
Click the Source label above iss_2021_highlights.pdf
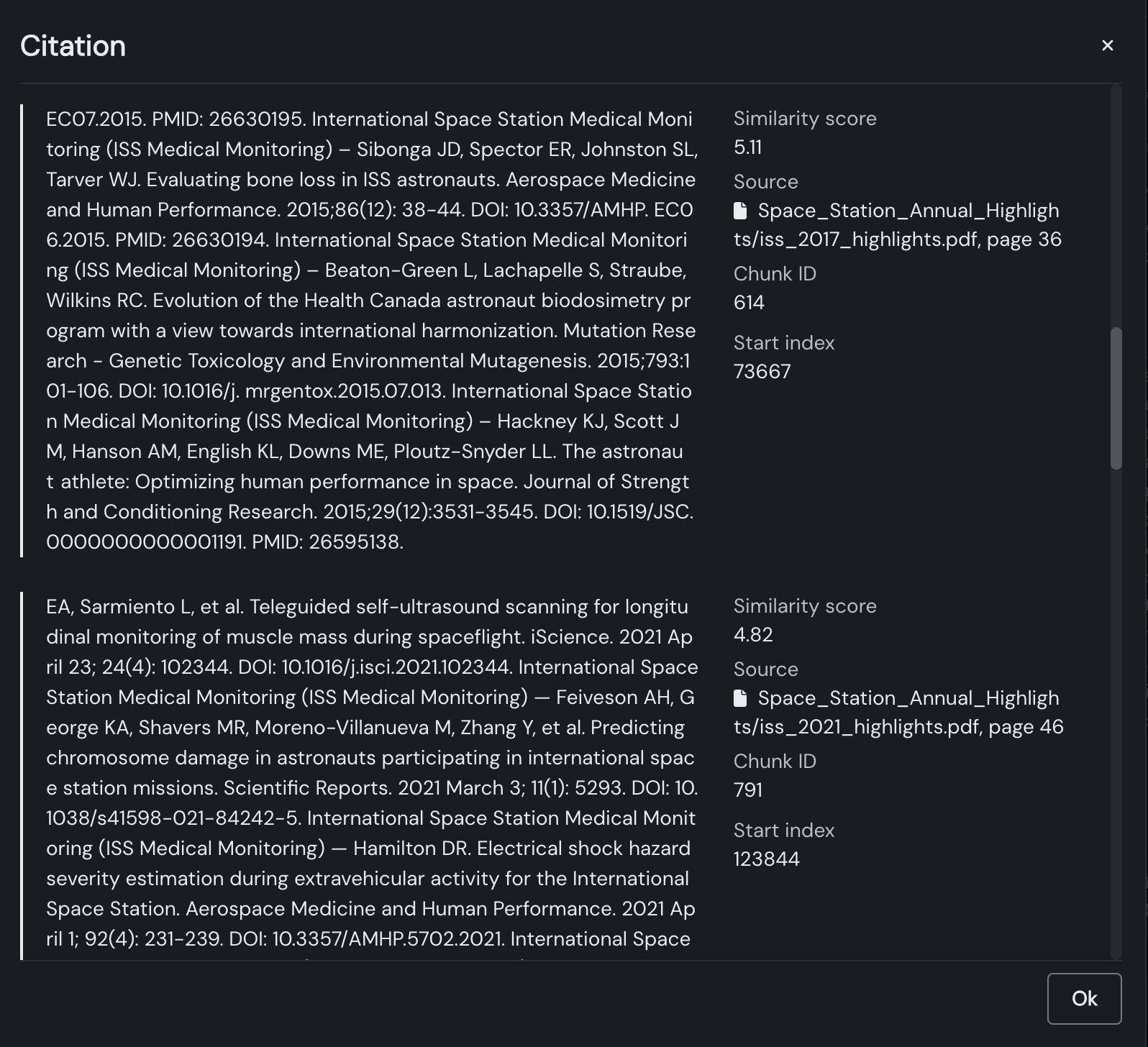[x=765, y=669]
